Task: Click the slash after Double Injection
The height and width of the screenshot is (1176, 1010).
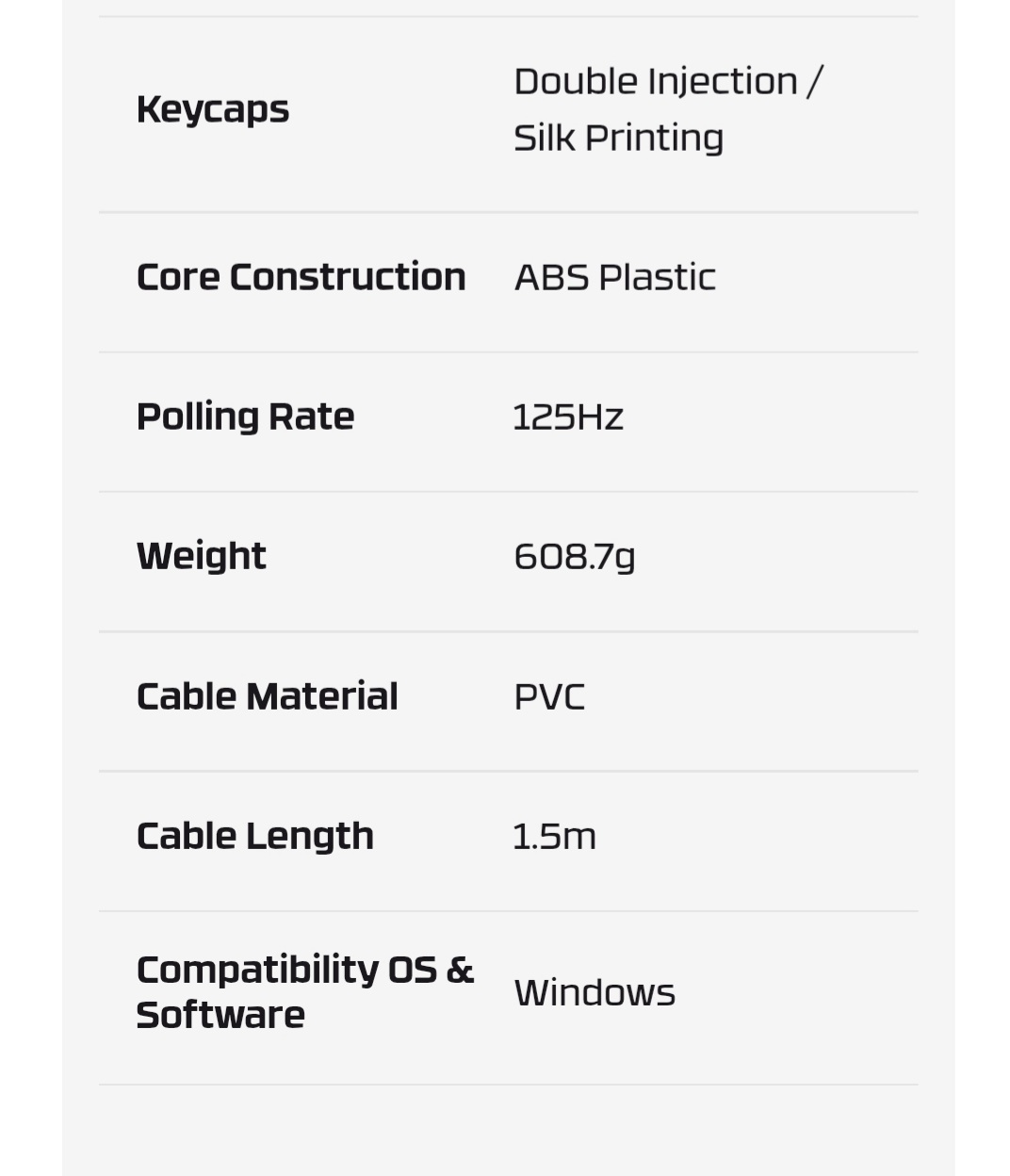Action: coord(815,82)
